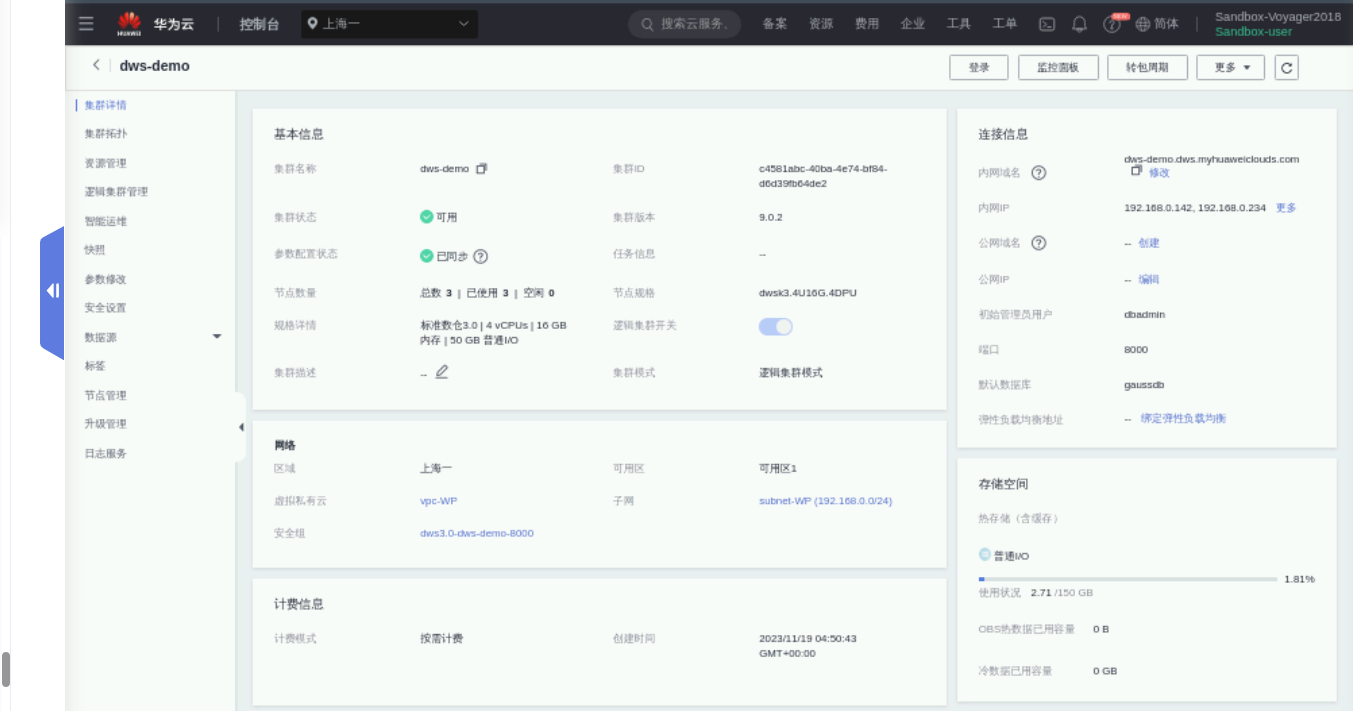Open 升级管理 in sidebar
1353x711 pixels.
pyautogui.click(x=105, y=424)
